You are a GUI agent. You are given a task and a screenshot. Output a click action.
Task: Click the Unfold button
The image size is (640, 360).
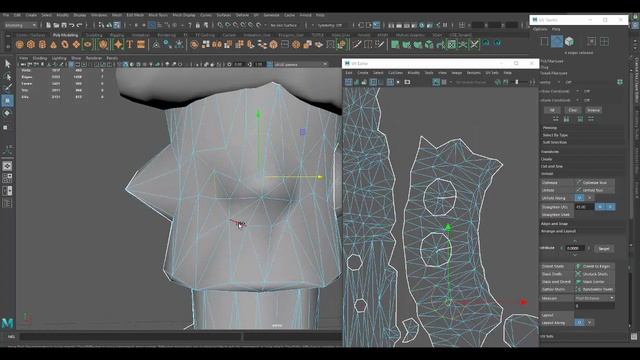pyautogui.click(x=557, y=190)
